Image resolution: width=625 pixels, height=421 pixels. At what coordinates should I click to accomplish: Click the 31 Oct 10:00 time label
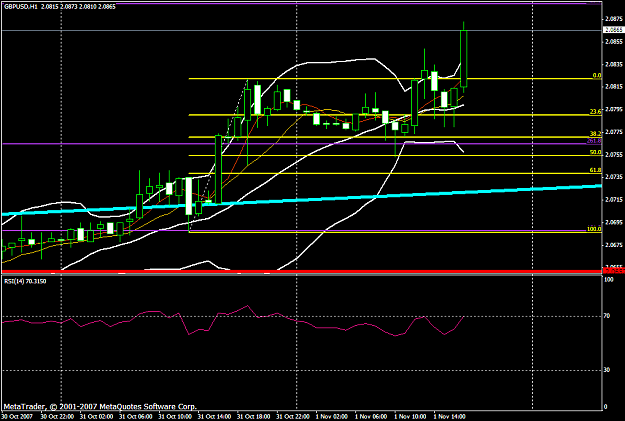[175, 417]
